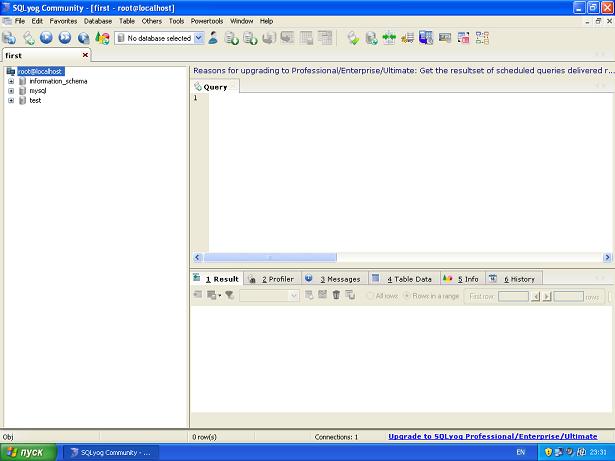This screenshot has width=615, height=461.
Task: Click the restore from SQL dump icon
Action: click(269, 38)
